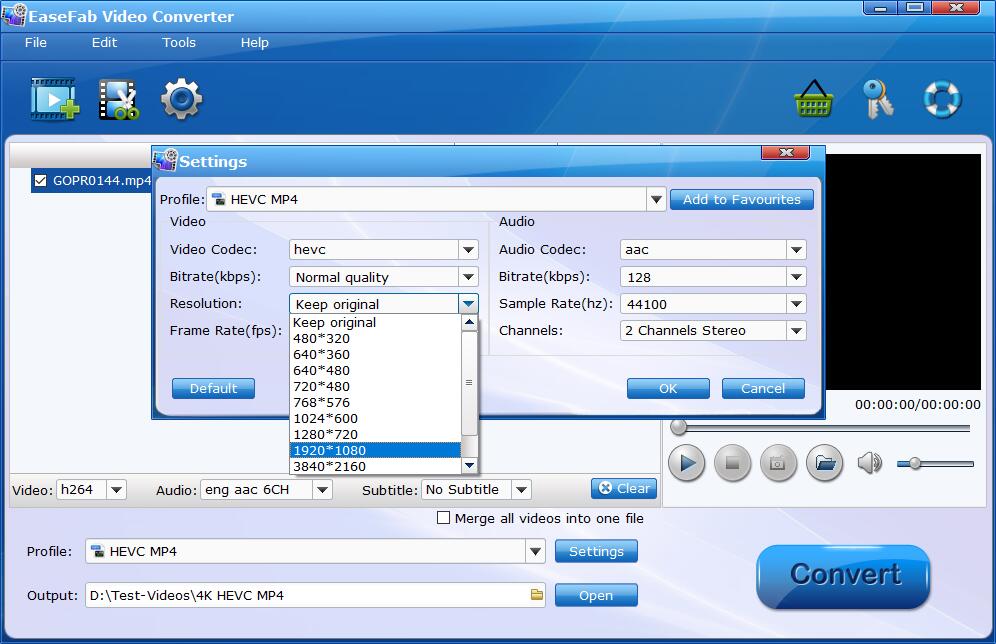
Task: Select 768*576 resolution option
Action: (375, 402)
